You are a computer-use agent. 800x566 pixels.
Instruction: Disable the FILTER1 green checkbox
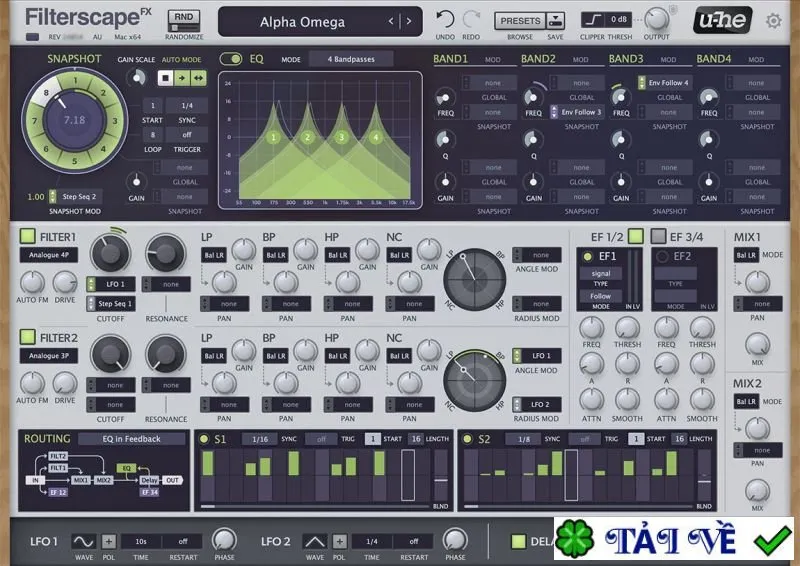(28, 236)
